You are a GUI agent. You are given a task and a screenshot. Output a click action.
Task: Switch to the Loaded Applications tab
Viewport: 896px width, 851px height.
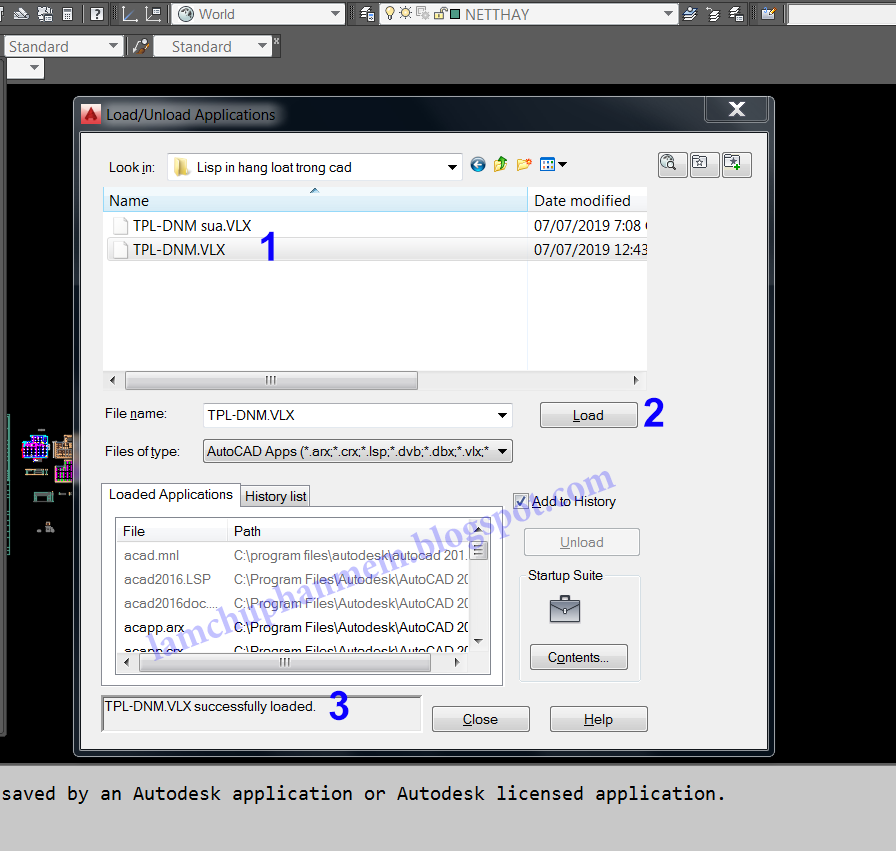pyautogui.click(x=171, y=494)
